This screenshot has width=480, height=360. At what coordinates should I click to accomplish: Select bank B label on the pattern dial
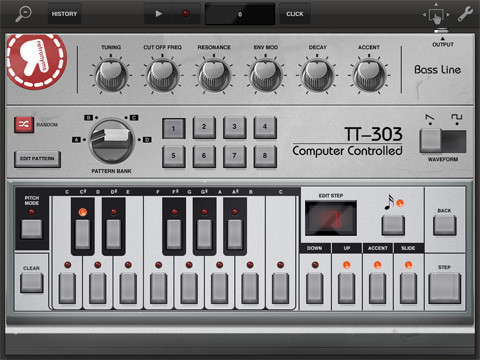[88, 118]
